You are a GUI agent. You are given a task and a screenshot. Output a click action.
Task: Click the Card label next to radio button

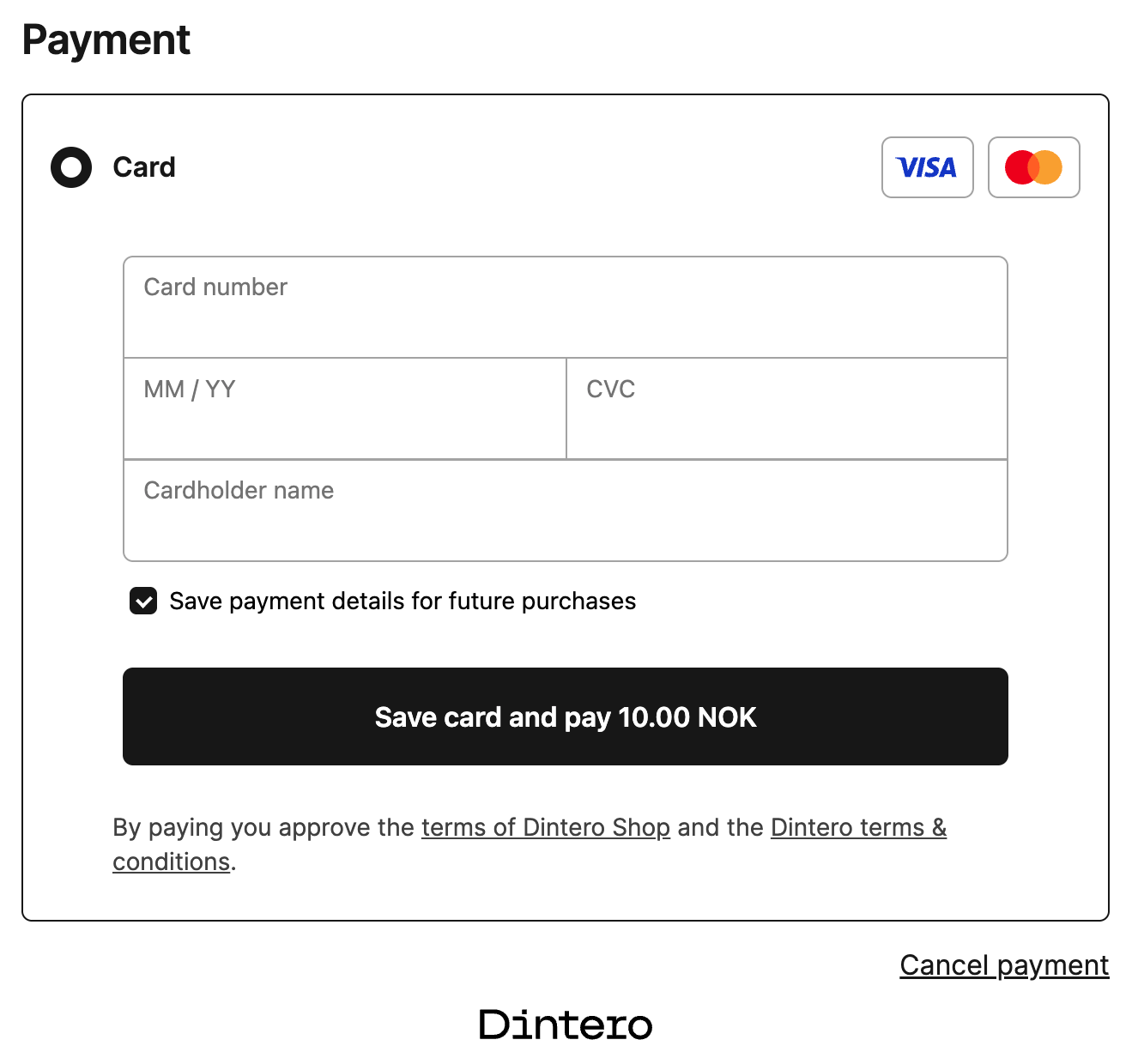[x=143, y=167]
